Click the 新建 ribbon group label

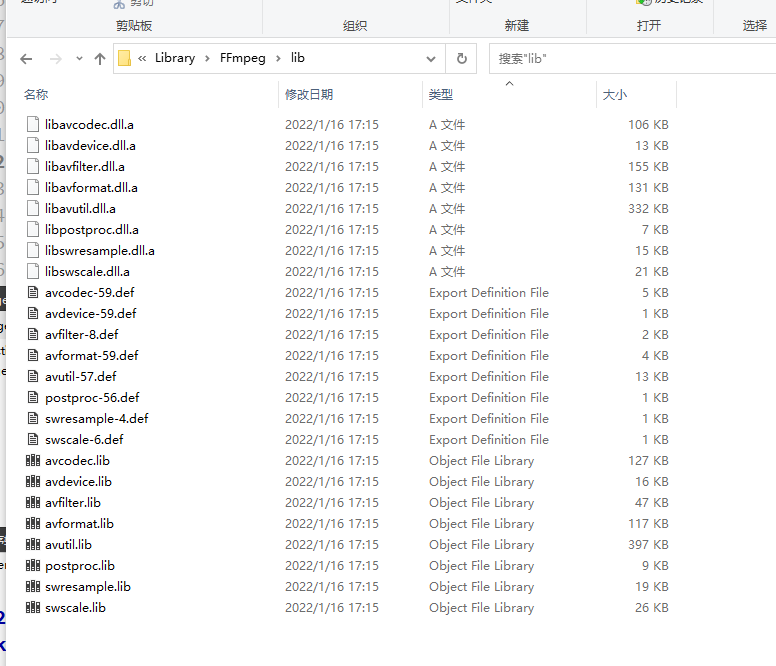coord(517,26)
